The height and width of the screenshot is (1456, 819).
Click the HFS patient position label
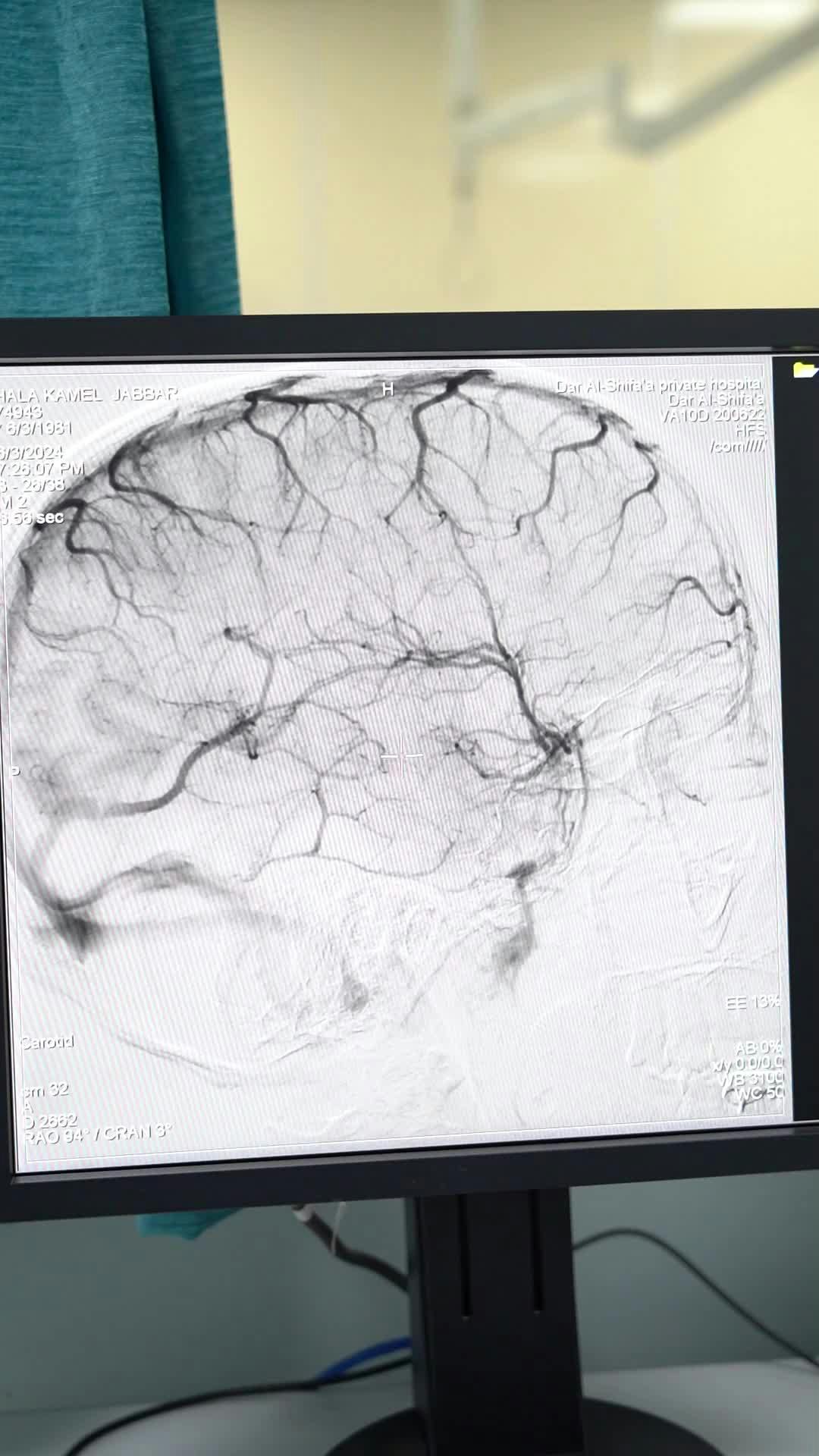(749, 431)
